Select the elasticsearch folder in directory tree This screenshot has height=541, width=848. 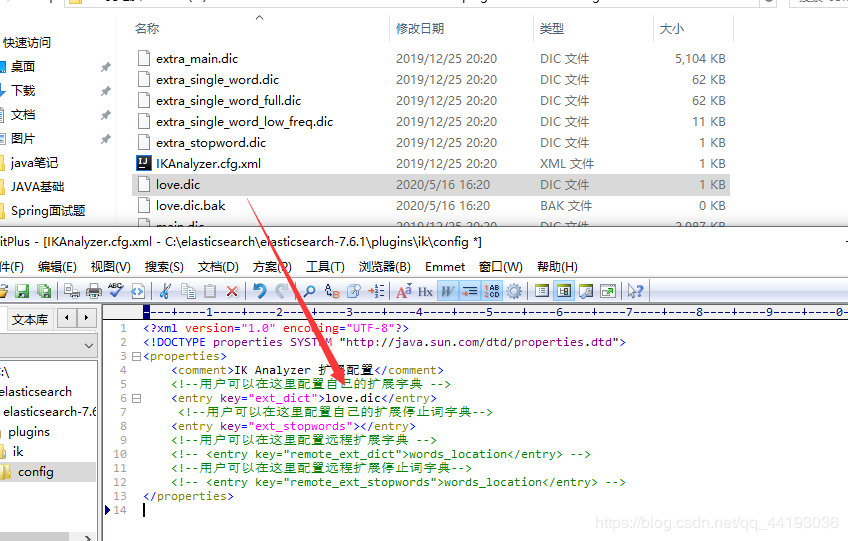pos(36,392)
